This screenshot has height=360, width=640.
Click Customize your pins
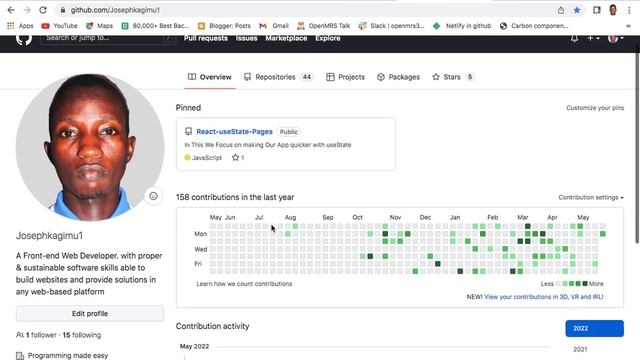(x=595, y=108)
